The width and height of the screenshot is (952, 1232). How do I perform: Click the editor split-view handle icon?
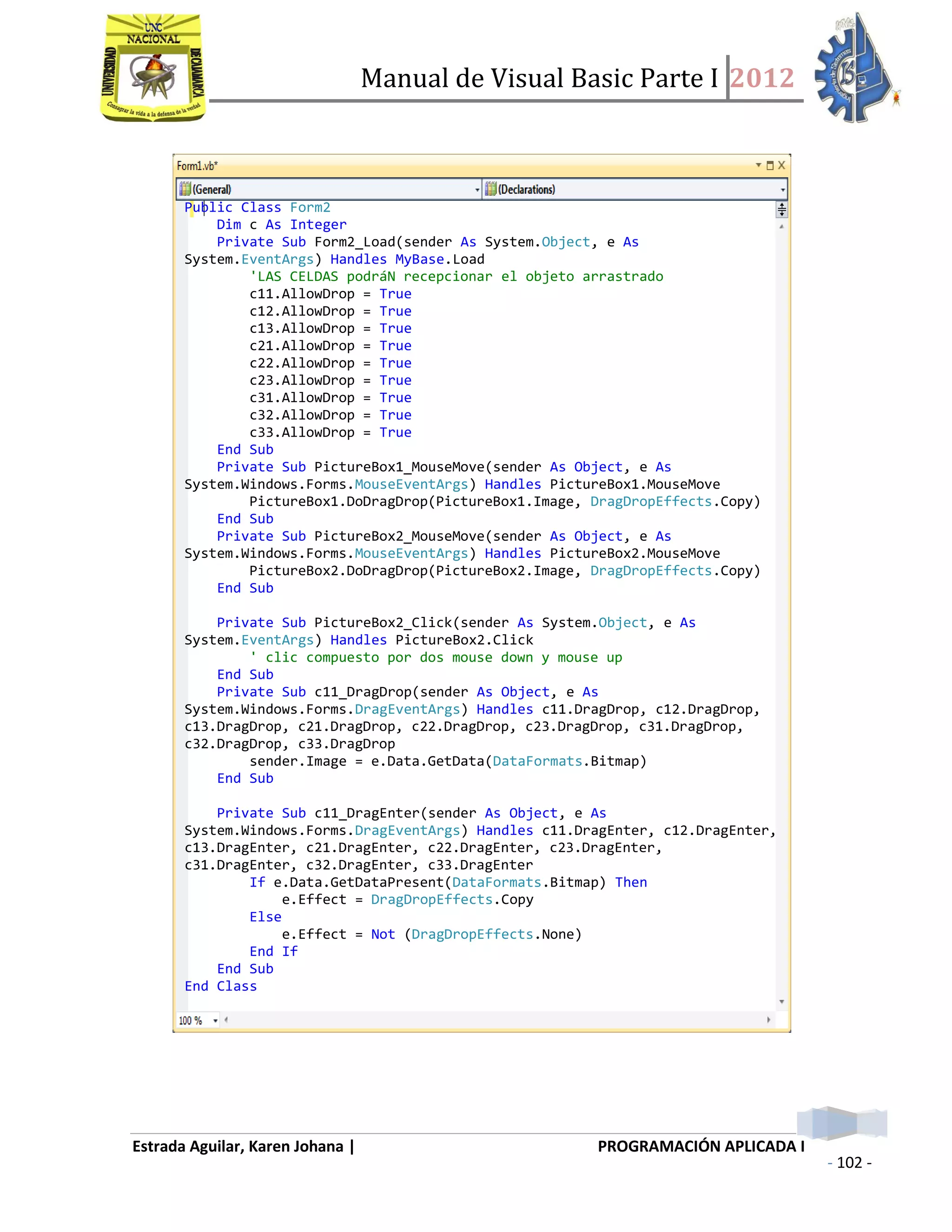tap(782, 210)
